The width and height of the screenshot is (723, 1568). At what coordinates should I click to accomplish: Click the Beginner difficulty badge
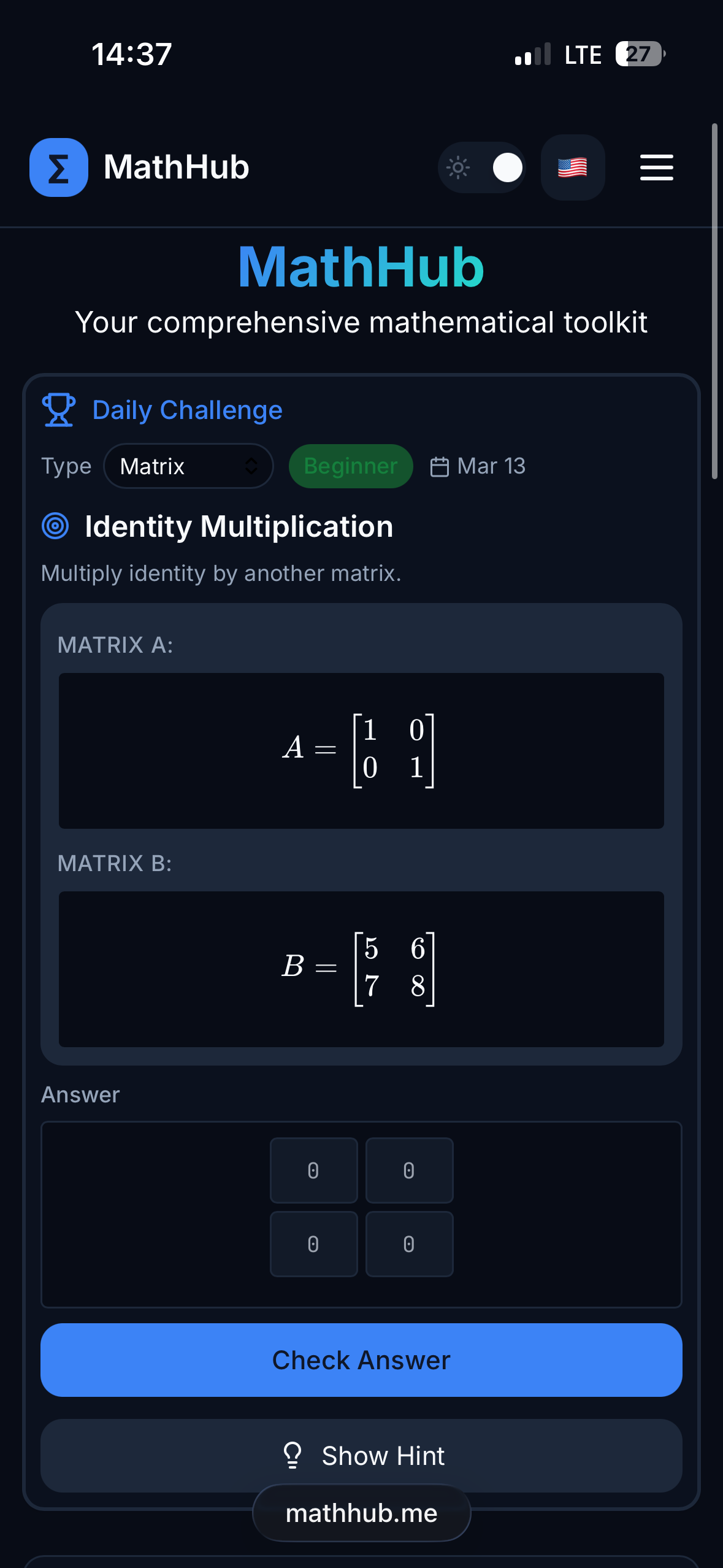(x=350, y=466)
